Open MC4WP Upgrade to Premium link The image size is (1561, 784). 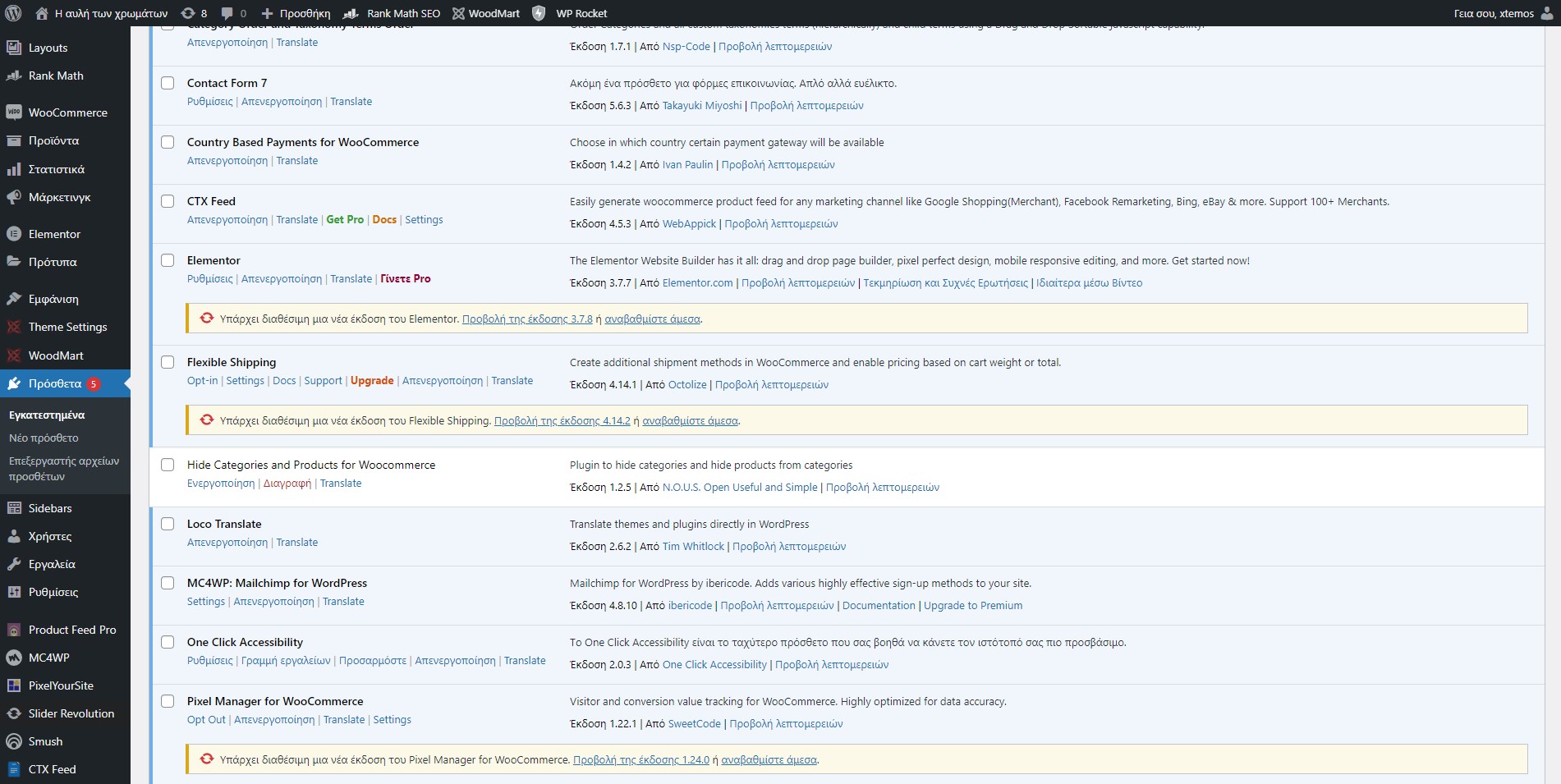[973, 606]
